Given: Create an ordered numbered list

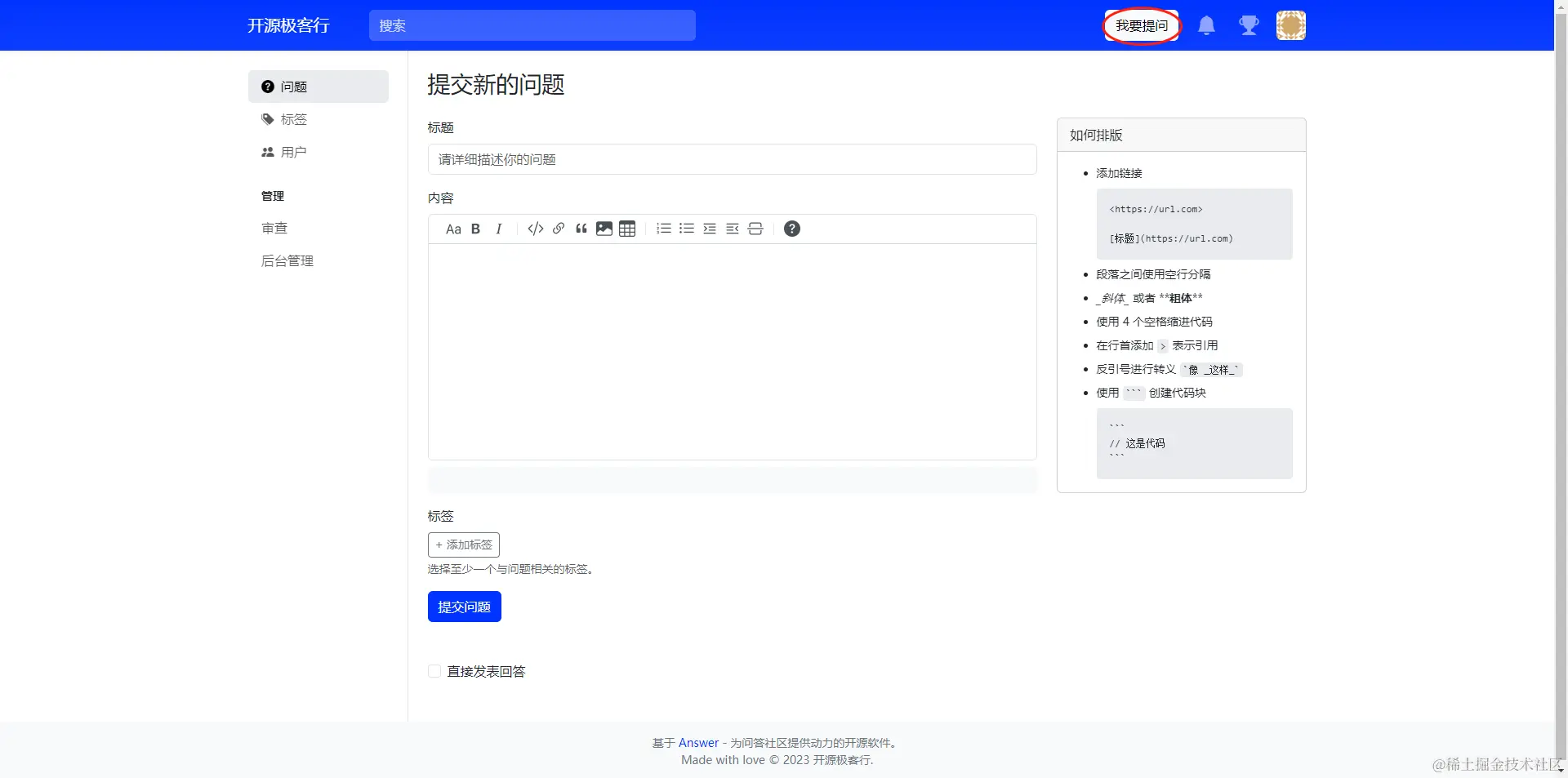Looking at the screenshot, I should [x=664, y=229].
